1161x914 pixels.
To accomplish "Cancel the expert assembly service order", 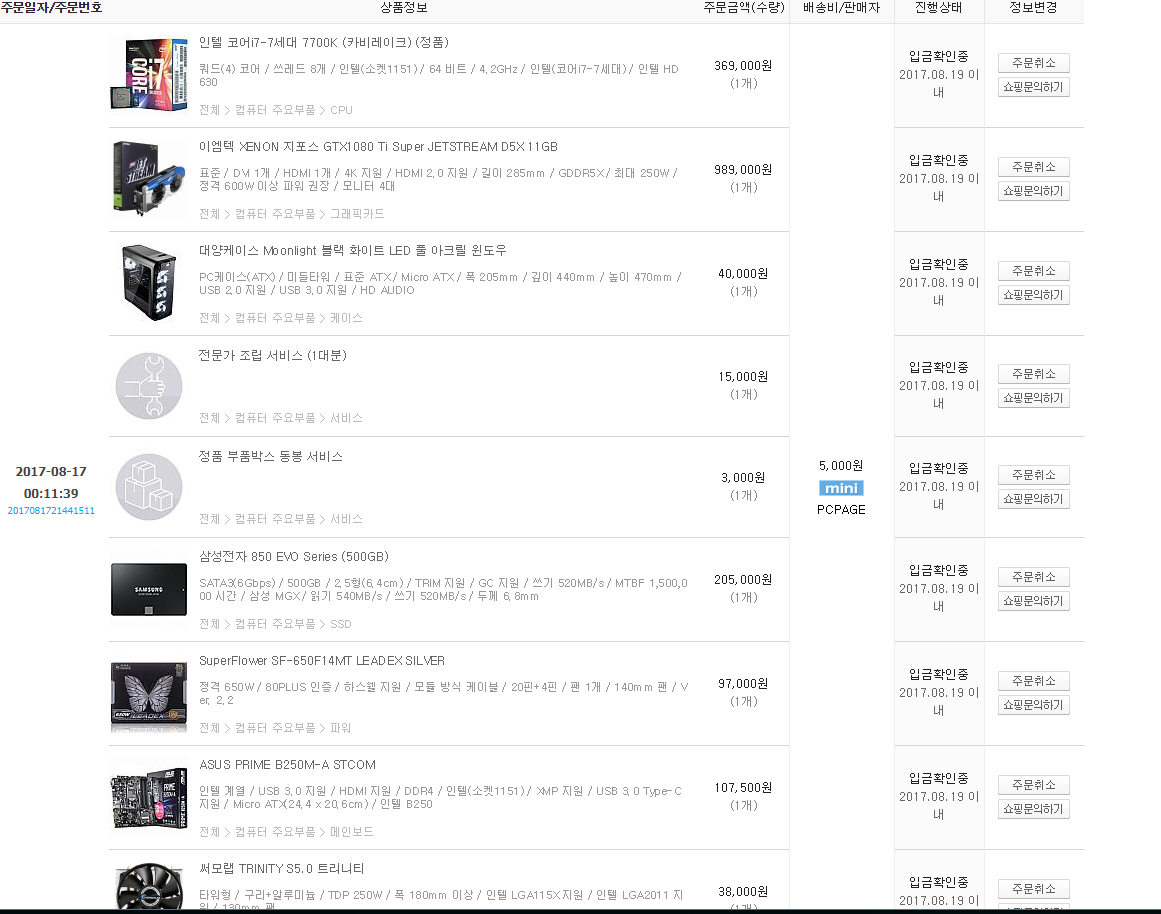I will tap(1034, 374).
